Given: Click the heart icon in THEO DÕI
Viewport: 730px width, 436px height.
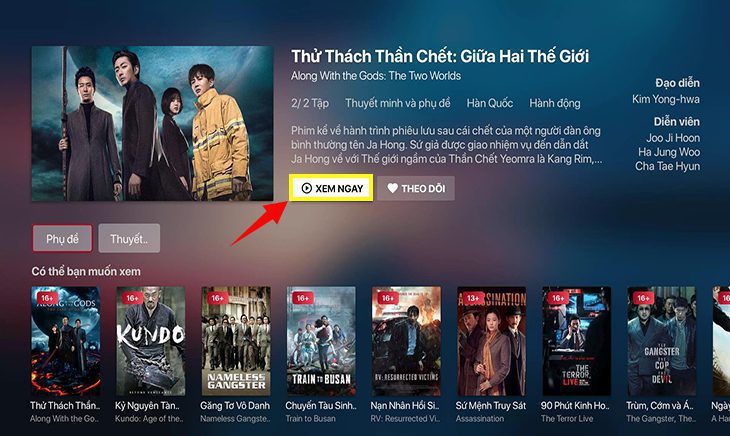Looking at the screenshot, I should coord(392,188).
